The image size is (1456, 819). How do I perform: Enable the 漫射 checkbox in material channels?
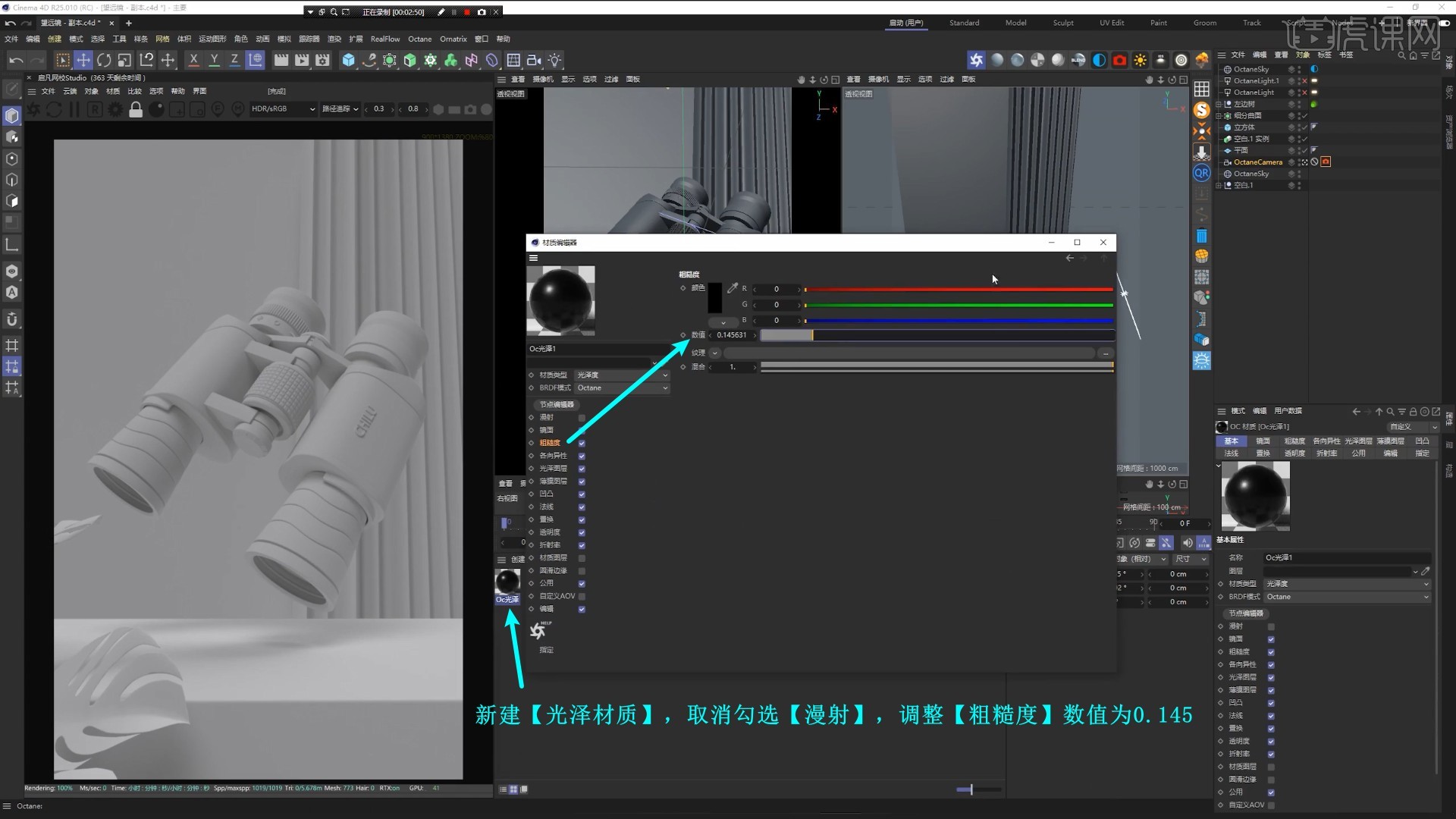coord(582,417)
